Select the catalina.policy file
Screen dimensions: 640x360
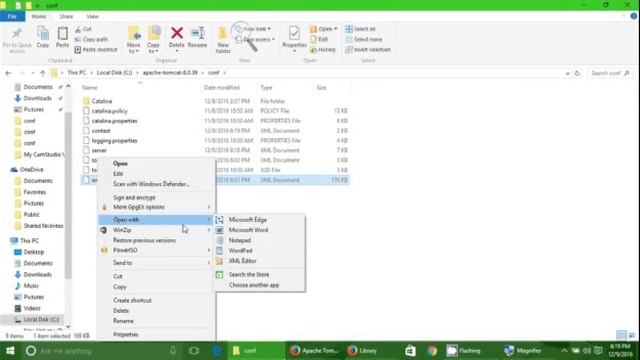pyautogui.click(x=109, y=111)
